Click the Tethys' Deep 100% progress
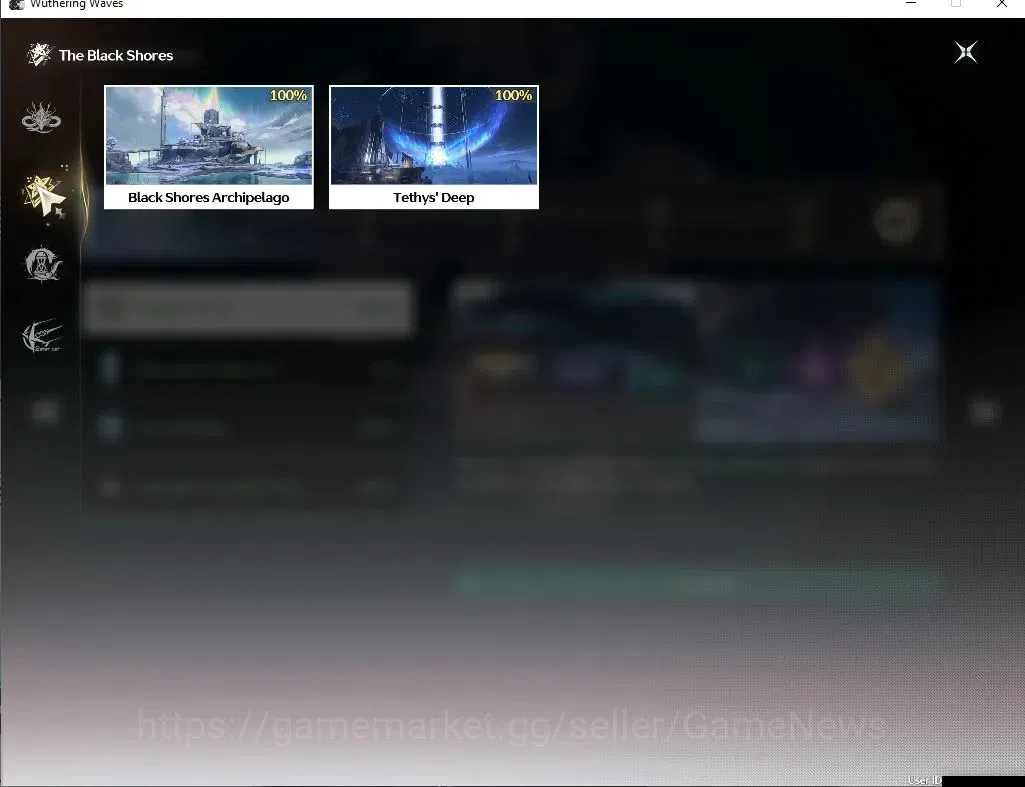Screen dimensions: 1025x787 tap(513, 95)
